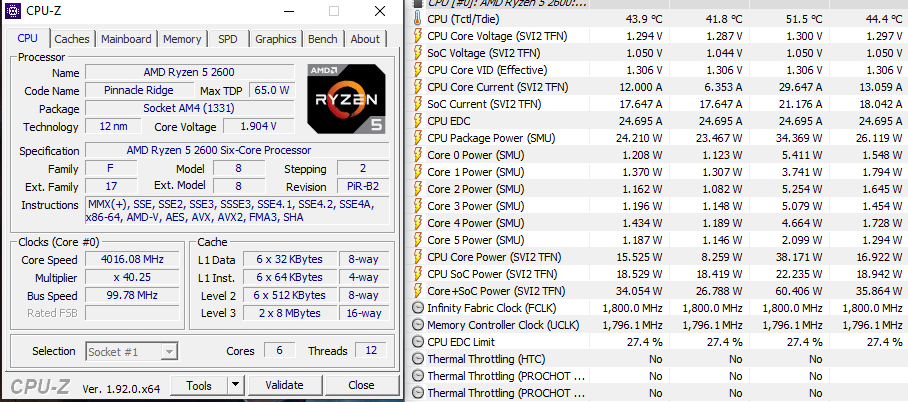Click the Cores count value 6

(280, 350)
